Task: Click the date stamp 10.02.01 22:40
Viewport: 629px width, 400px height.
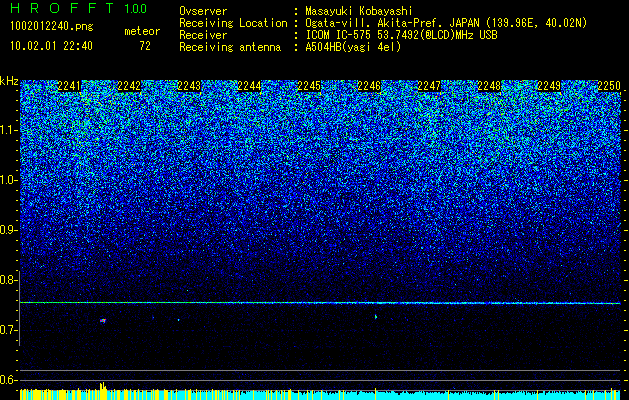Action: (x=51, y=46)
